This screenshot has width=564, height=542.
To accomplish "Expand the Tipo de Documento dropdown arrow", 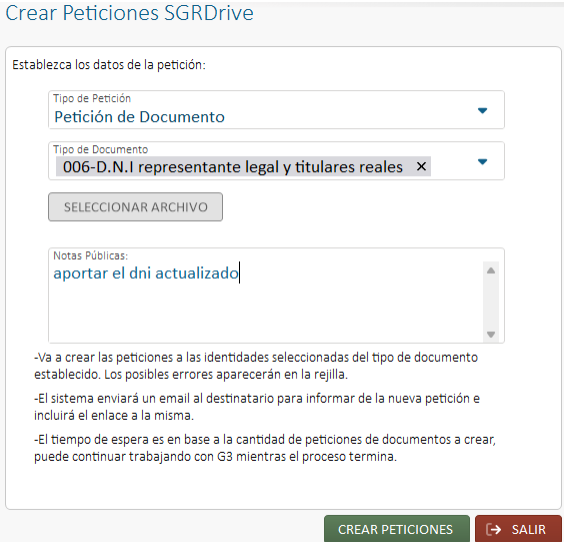I will [482, 162].
